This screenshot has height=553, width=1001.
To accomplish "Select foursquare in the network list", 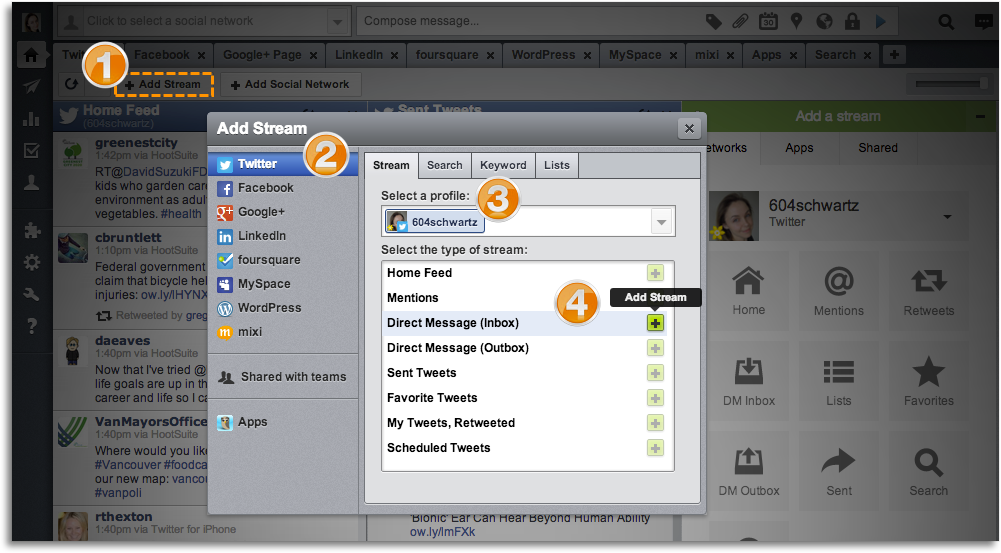I will [282, 260].
